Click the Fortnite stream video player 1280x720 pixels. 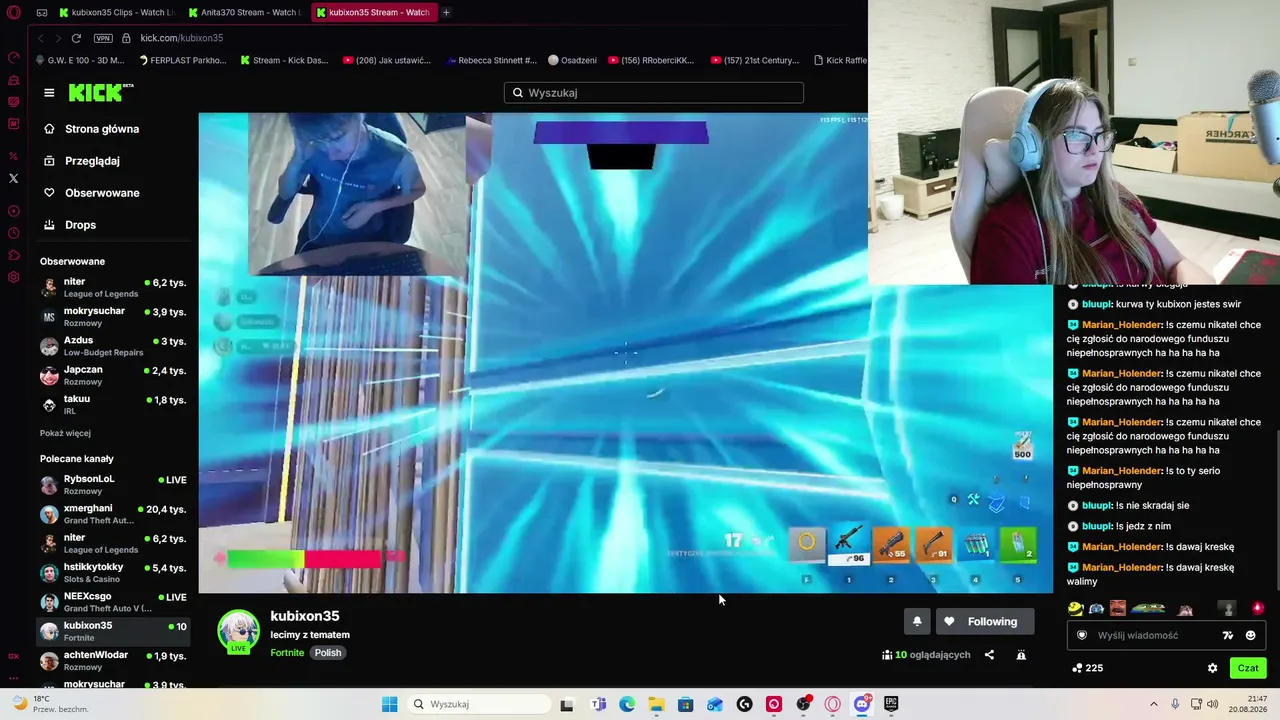point(626,353)
